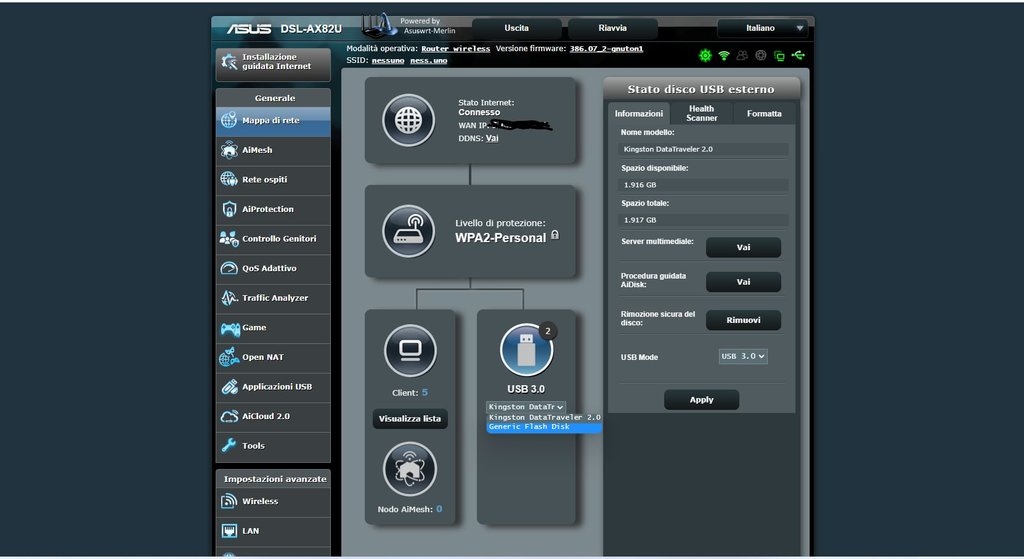Click the LAN settings icon

click(229, 531)
